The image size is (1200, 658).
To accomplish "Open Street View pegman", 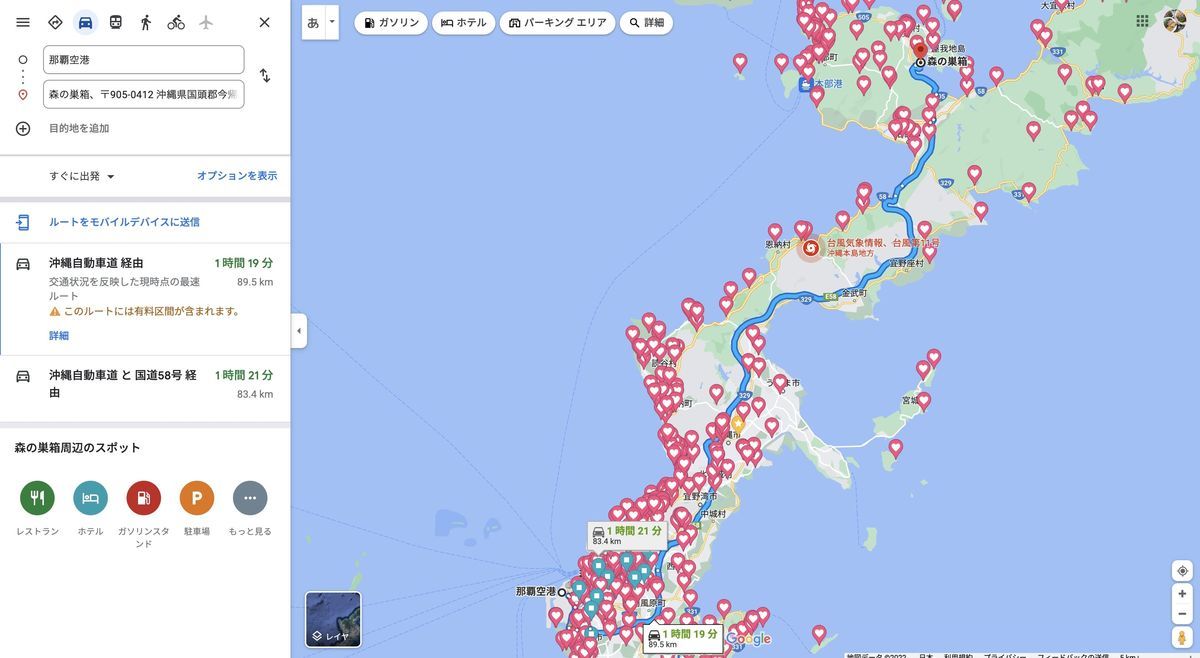I will point(1182,637).
